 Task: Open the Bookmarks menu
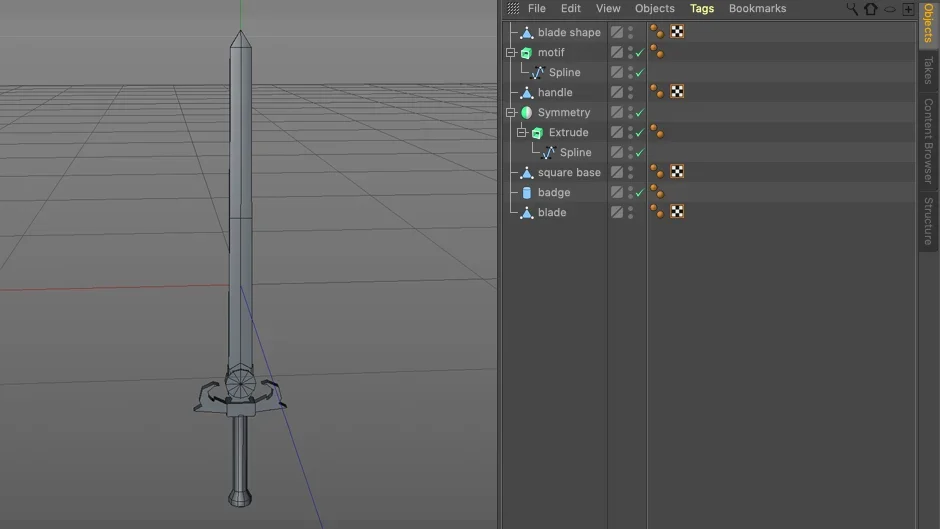pyautogui.click(x=757, y=8)
